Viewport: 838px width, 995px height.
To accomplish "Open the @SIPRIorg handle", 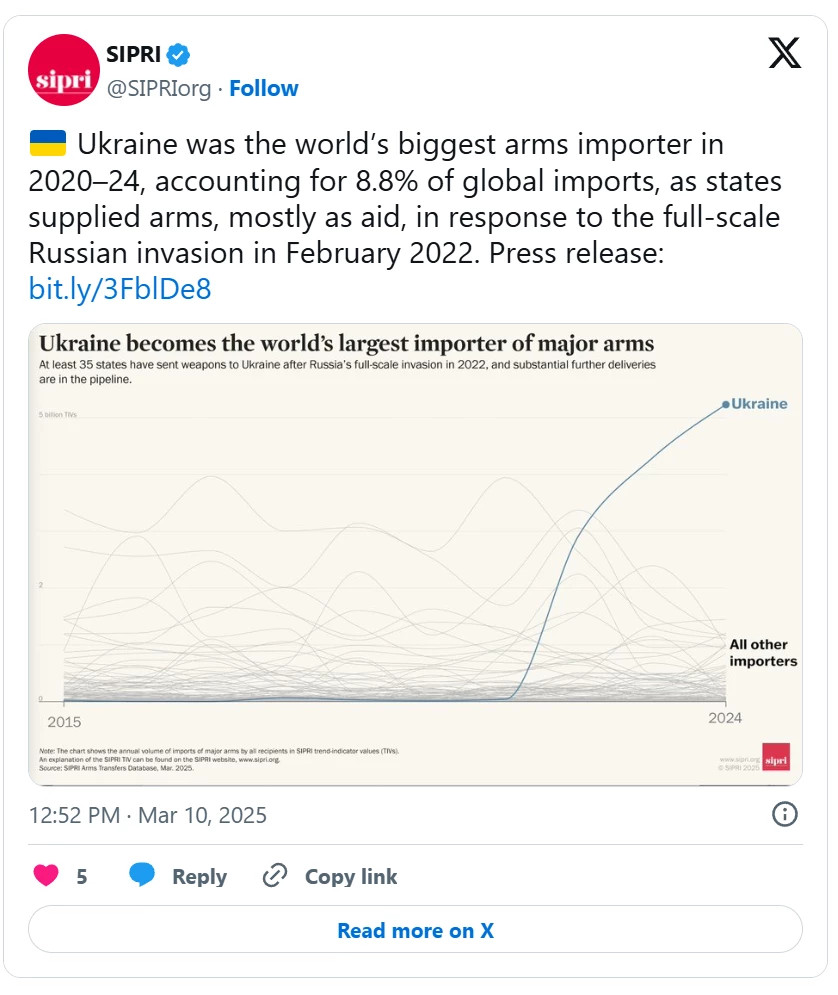I will 159,88.
